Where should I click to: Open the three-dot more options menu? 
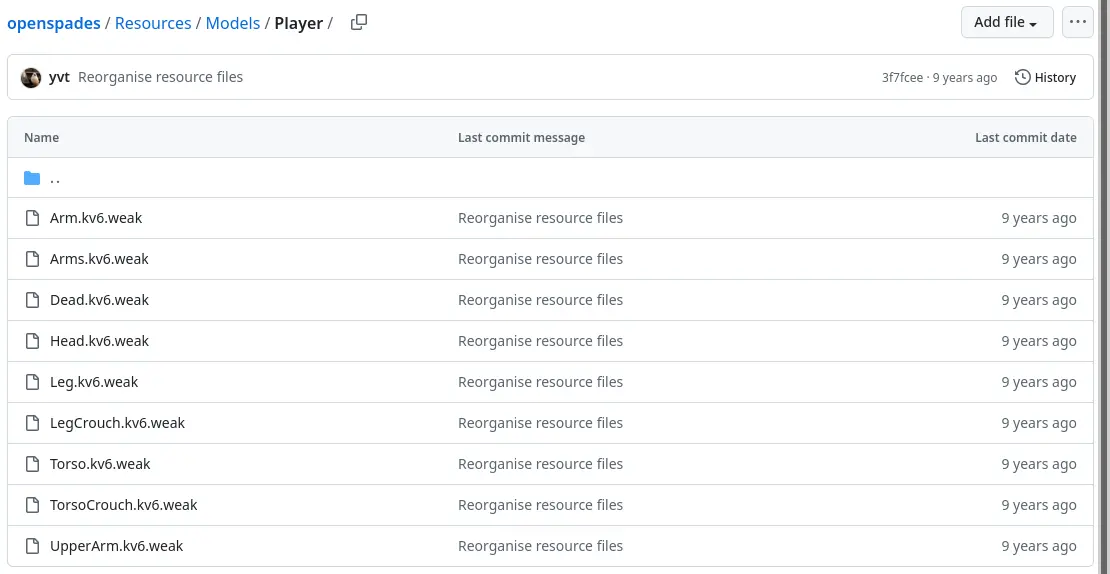click(1077, 22)
